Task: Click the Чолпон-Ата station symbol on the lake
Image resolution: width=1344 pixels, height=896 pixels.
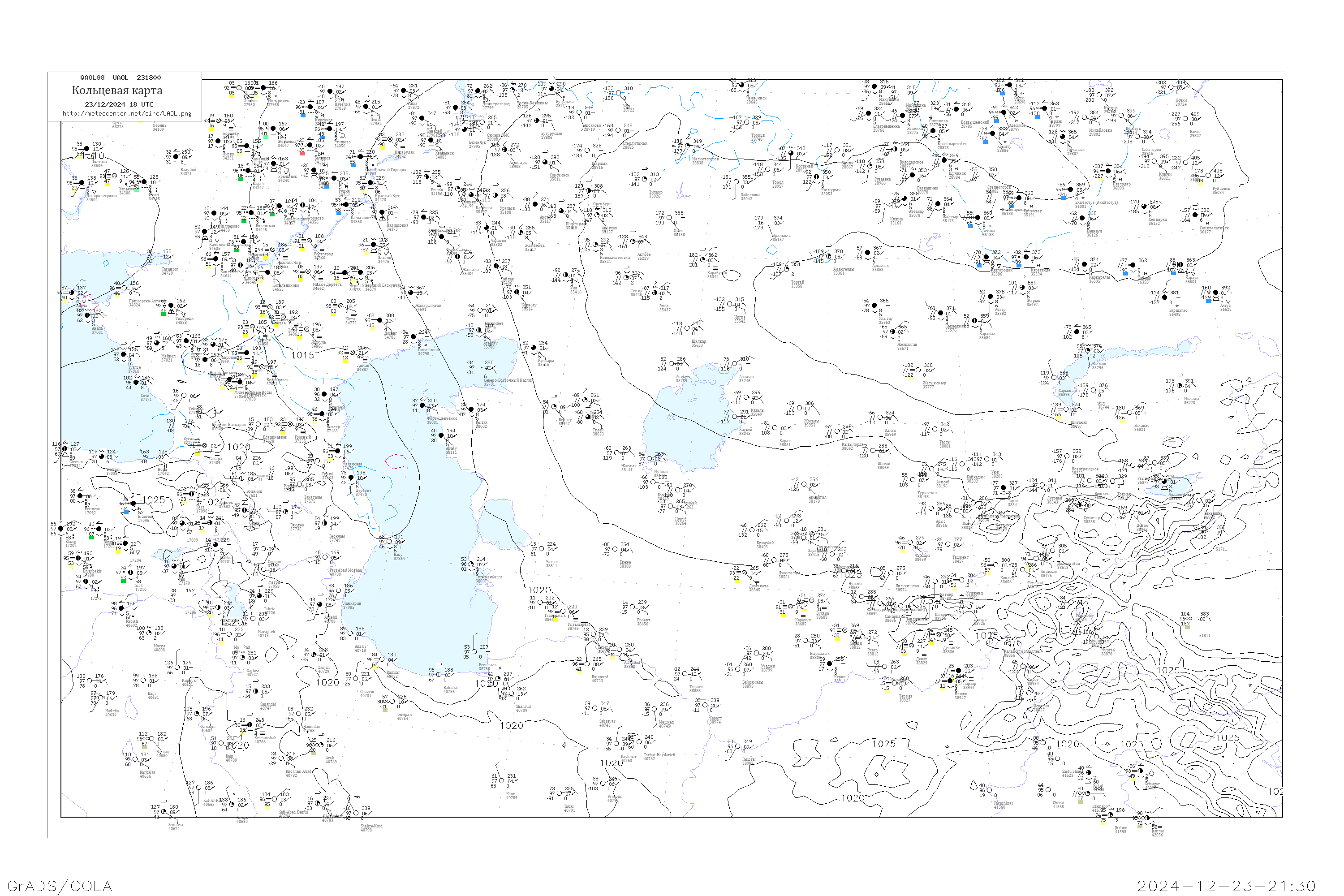Action: click(x=1164, y=481)
